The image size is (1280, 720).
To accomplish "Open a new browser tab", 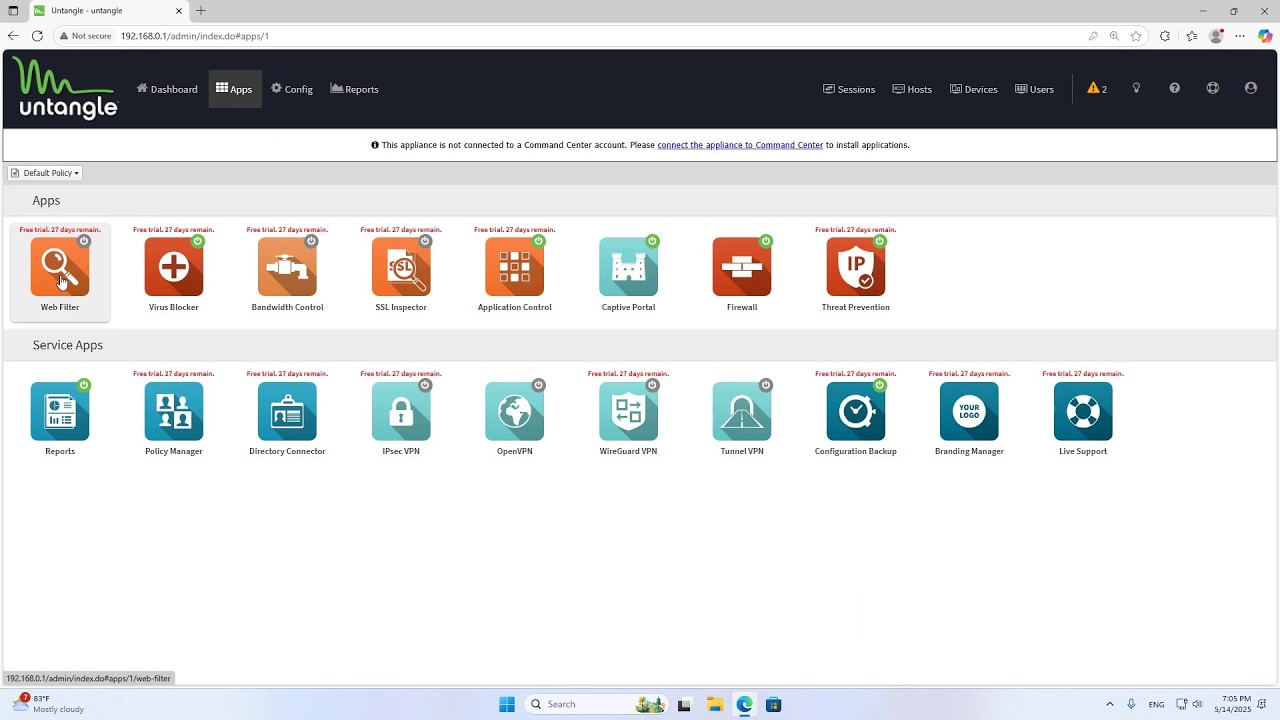I will [201, 11].
